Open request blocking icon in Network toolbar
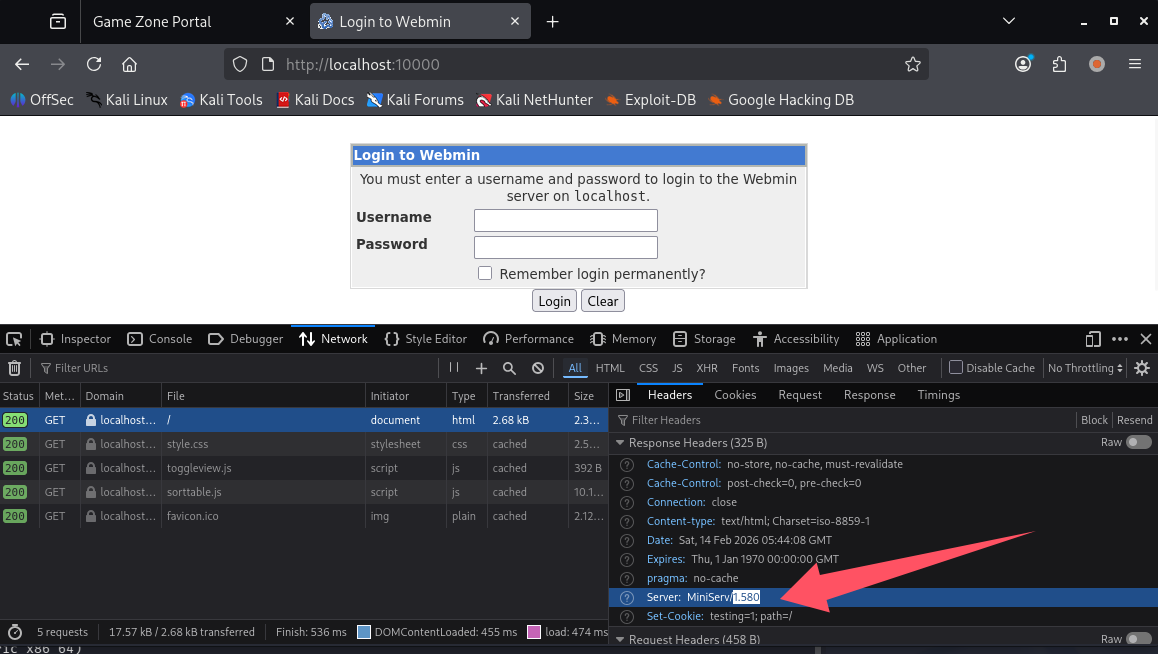 (538, 368)
